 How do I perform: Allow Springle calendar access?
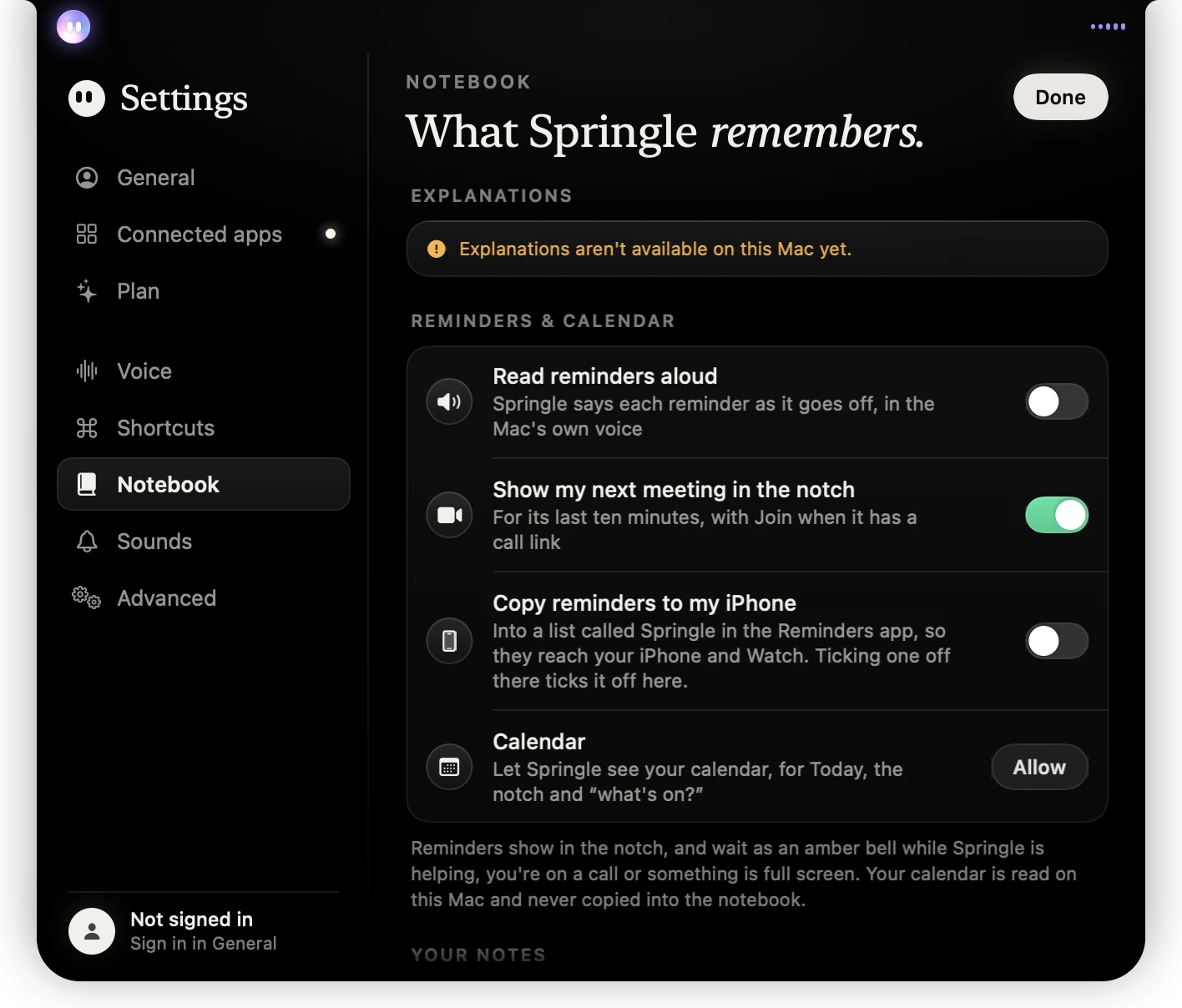(1040, 768)
